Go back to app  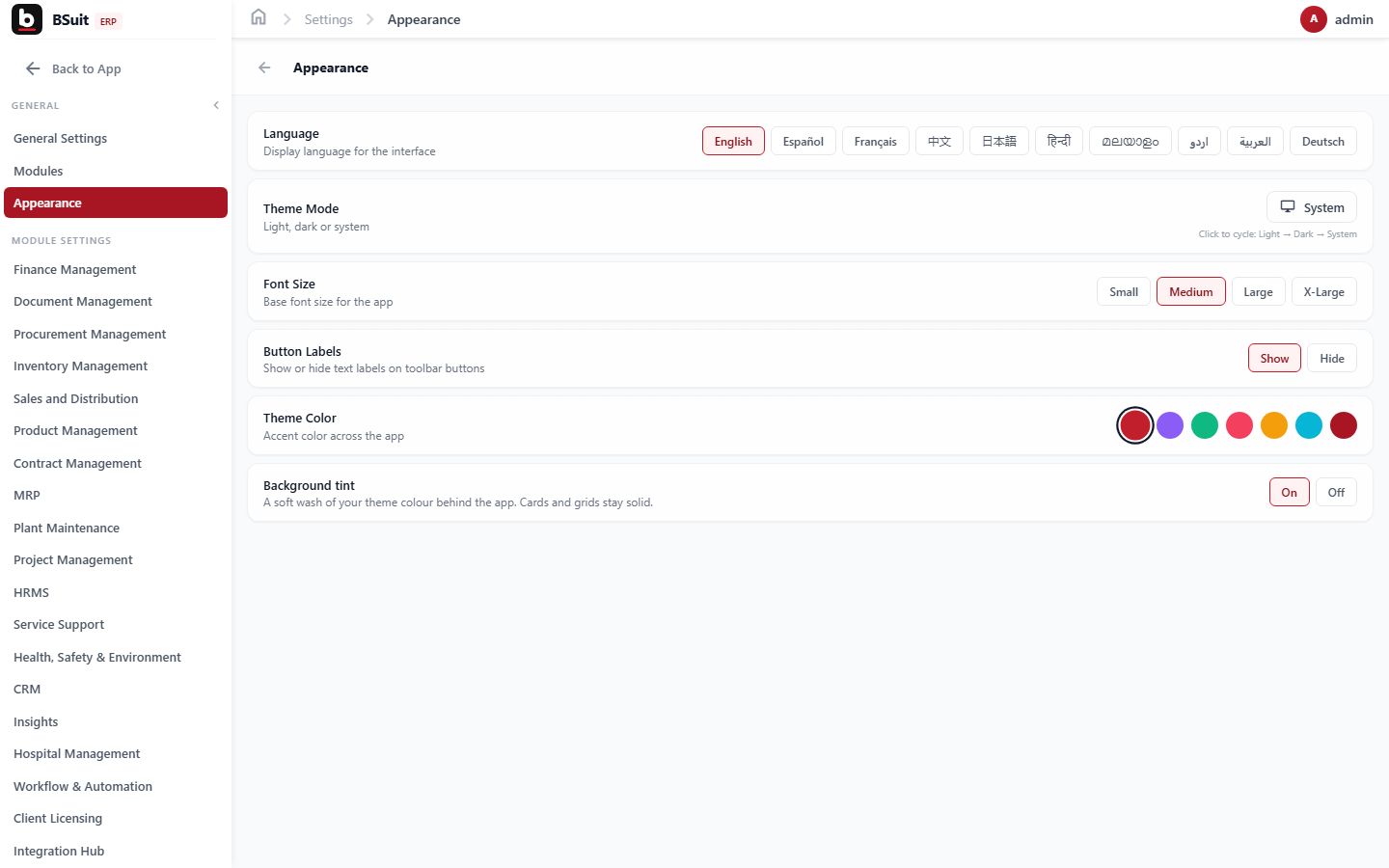click(73, 68)
